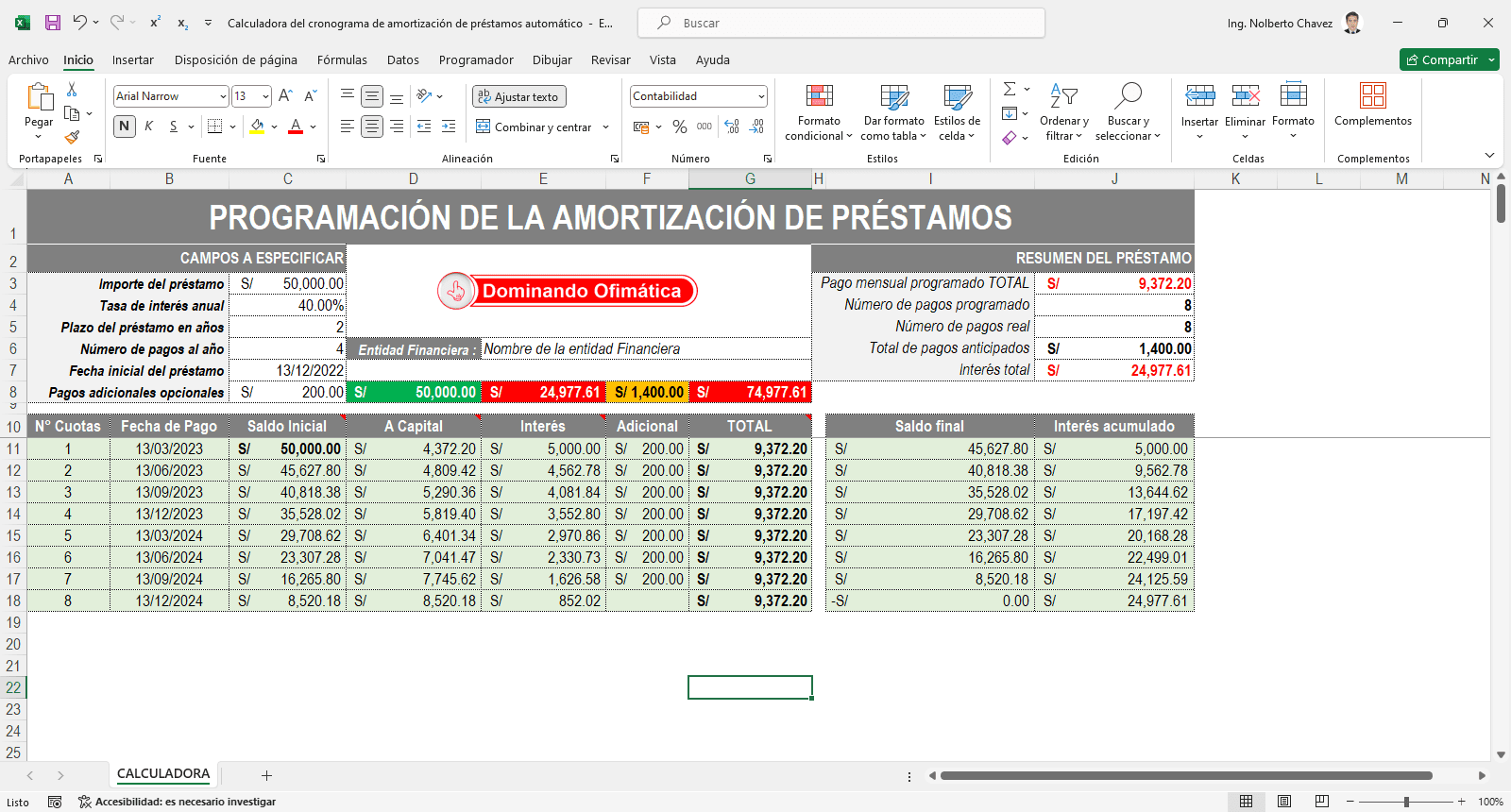
Task: Click the Format Painter brush icon
Action: (72, 138)
